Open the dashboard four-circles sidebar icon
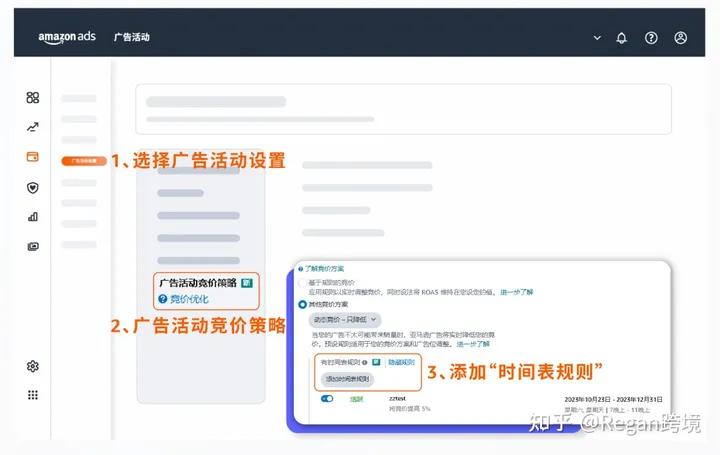 (x=33, y=97)
